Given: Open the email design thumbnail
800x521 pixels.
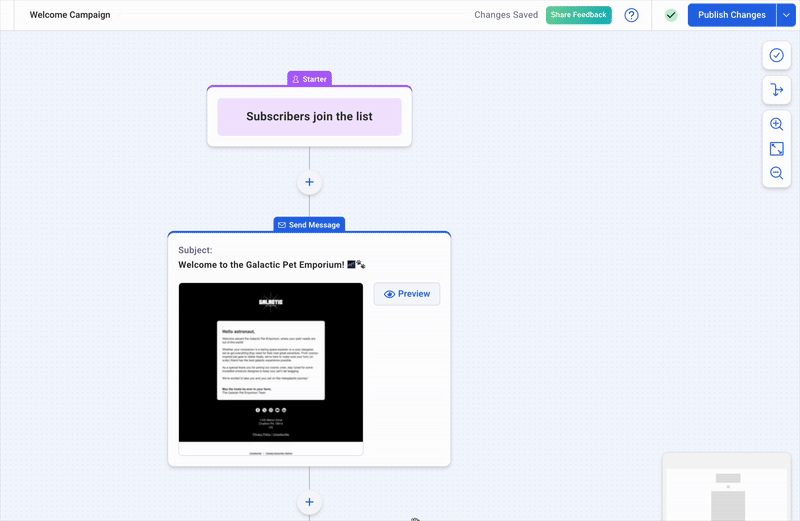Looking at the screenshot, I should click(x=270, y=365).
